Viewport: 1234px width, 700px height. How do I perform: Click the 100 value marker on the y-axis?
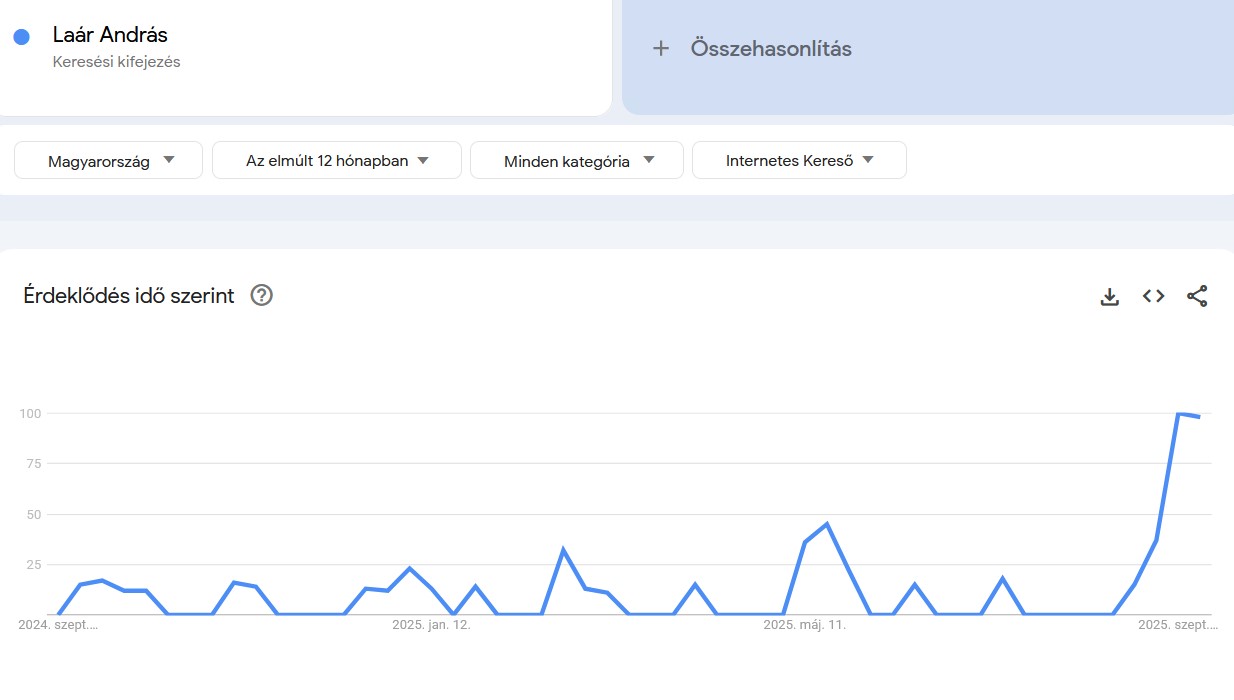[30, 413]
